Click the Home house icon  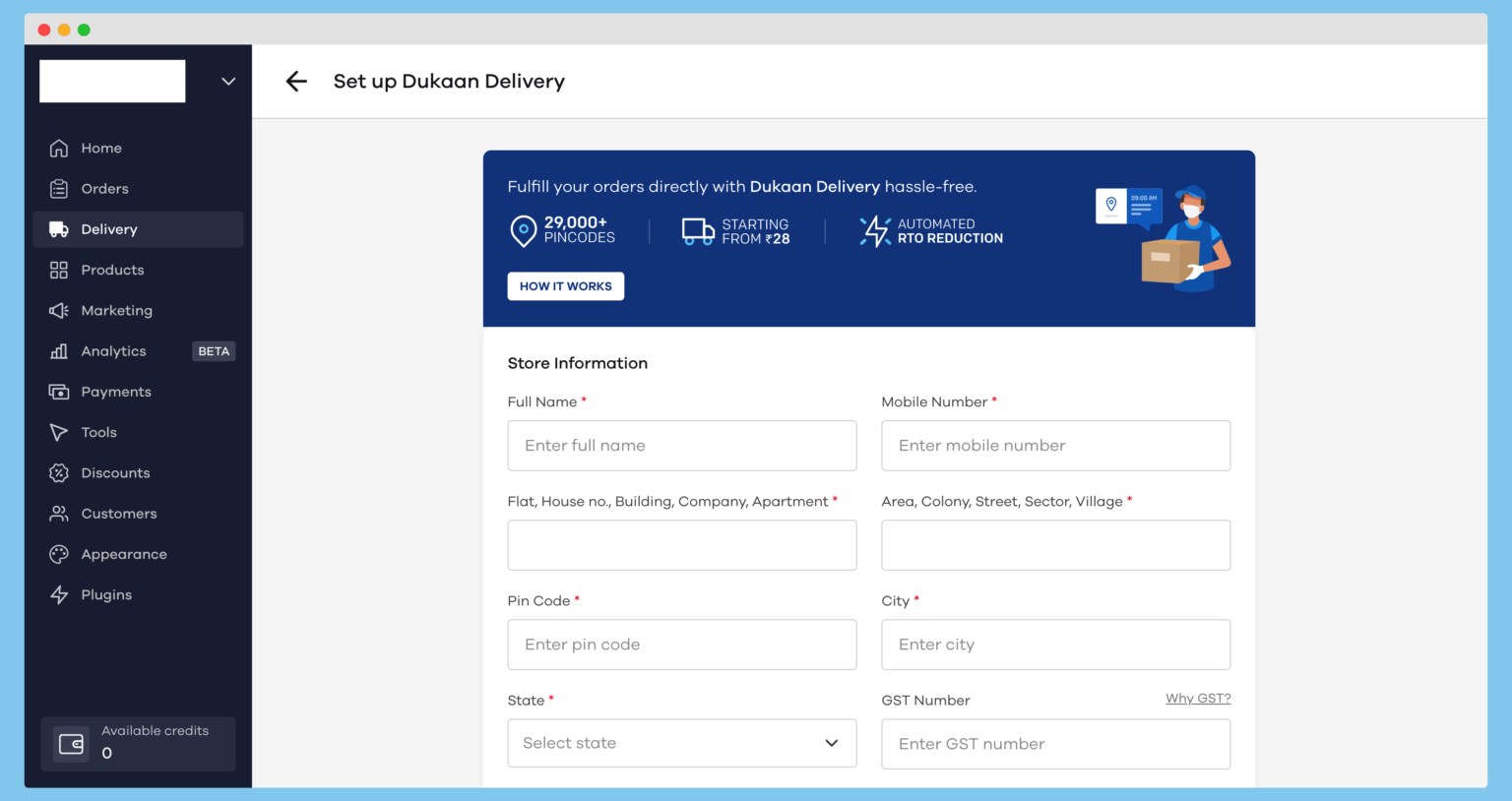(x=59, y=148)
